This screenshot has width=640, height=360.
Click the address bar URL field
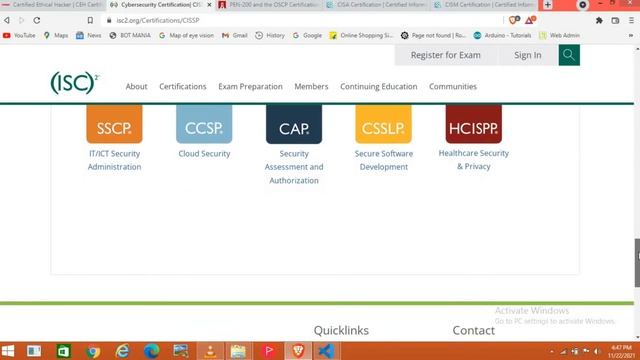tap(302, 20)
